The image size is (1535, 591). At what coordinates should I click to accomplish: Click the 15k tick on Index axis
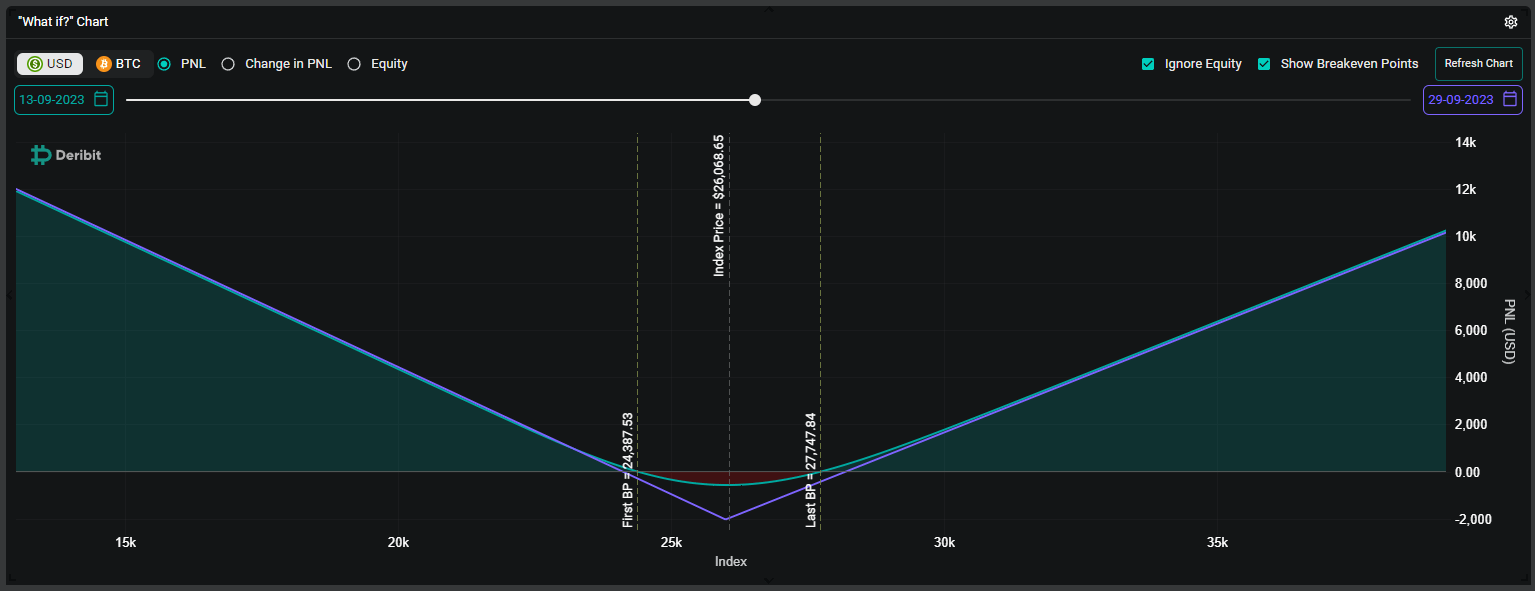(x=125, y=543)
